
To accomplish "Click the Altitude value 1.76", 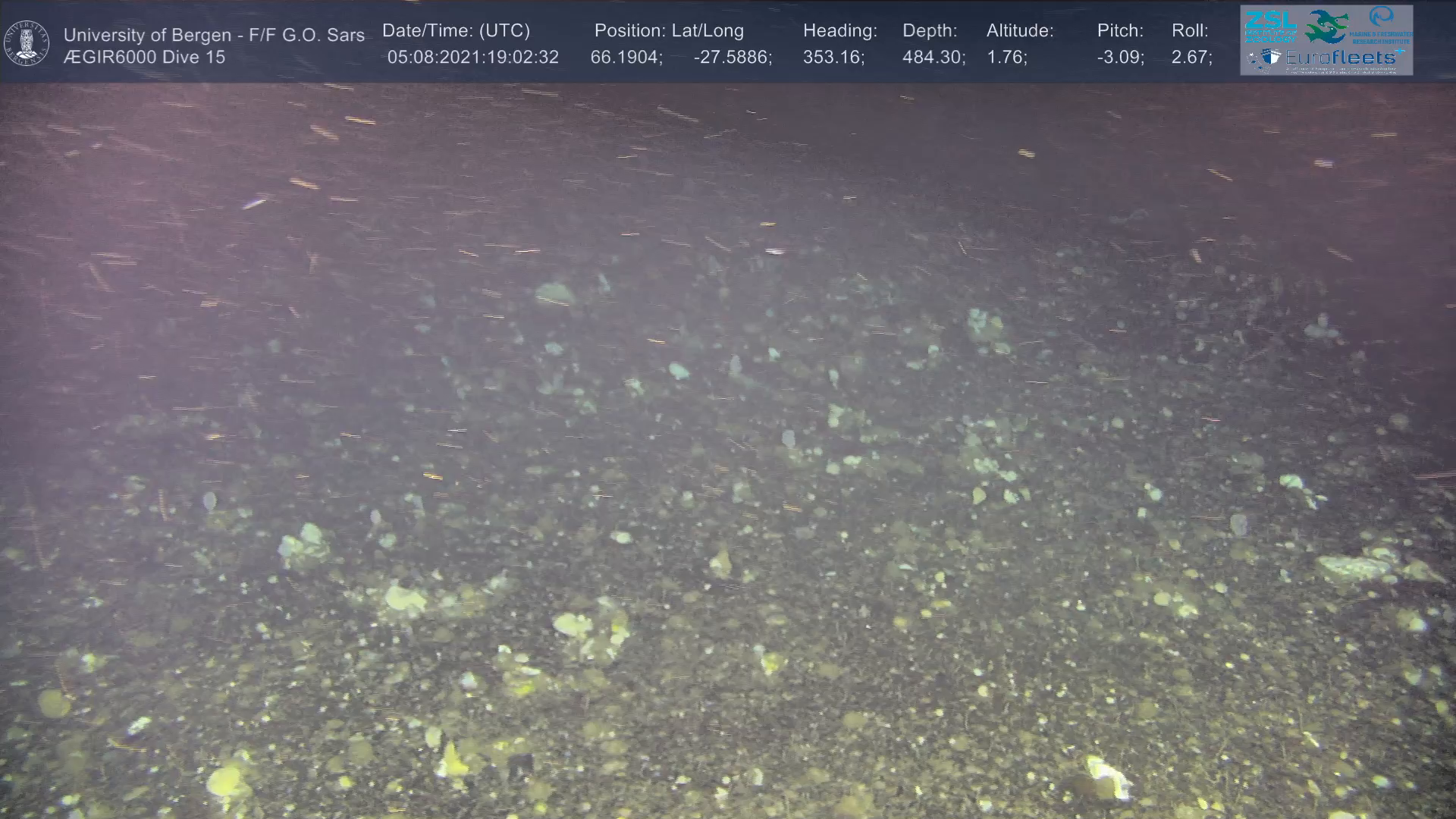I will click(x=1006, y=57).
